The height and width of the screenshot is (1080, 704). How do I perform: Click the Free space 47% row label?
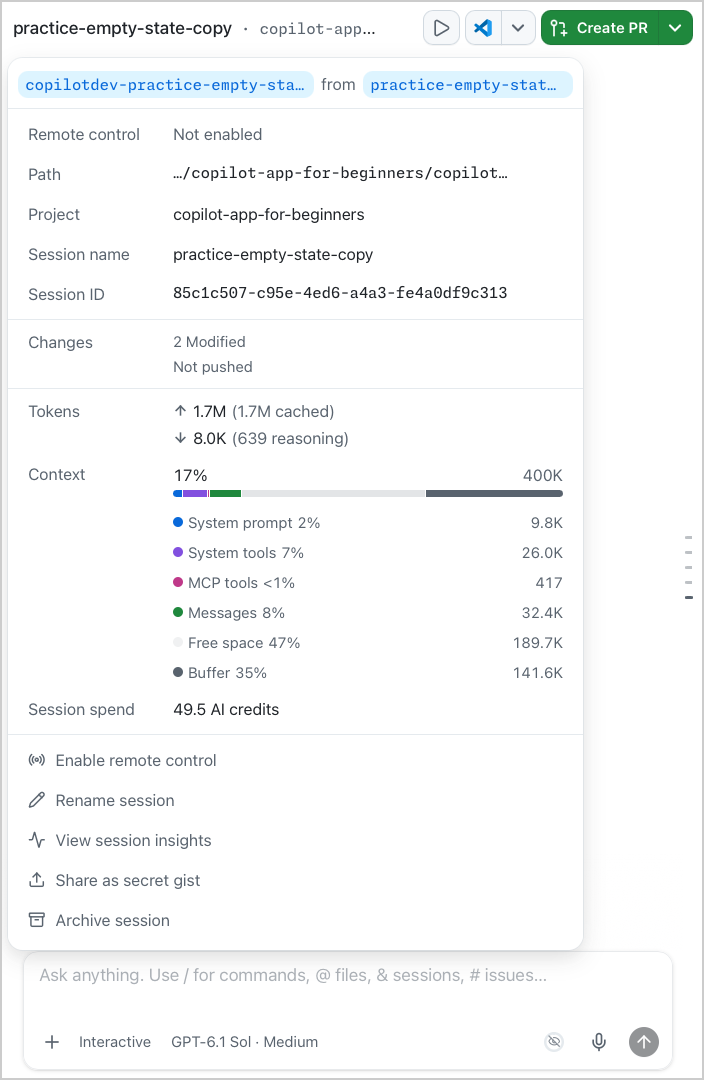[x=244, y=643]
